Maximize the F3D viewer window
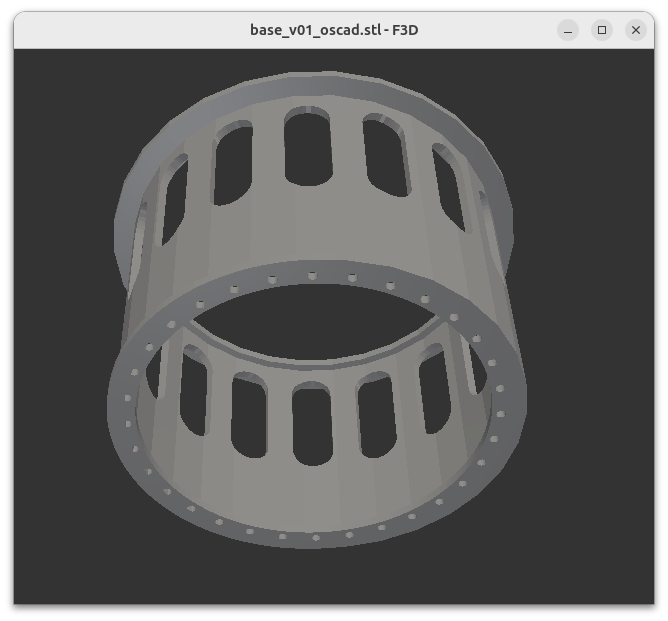 [602, 30]
